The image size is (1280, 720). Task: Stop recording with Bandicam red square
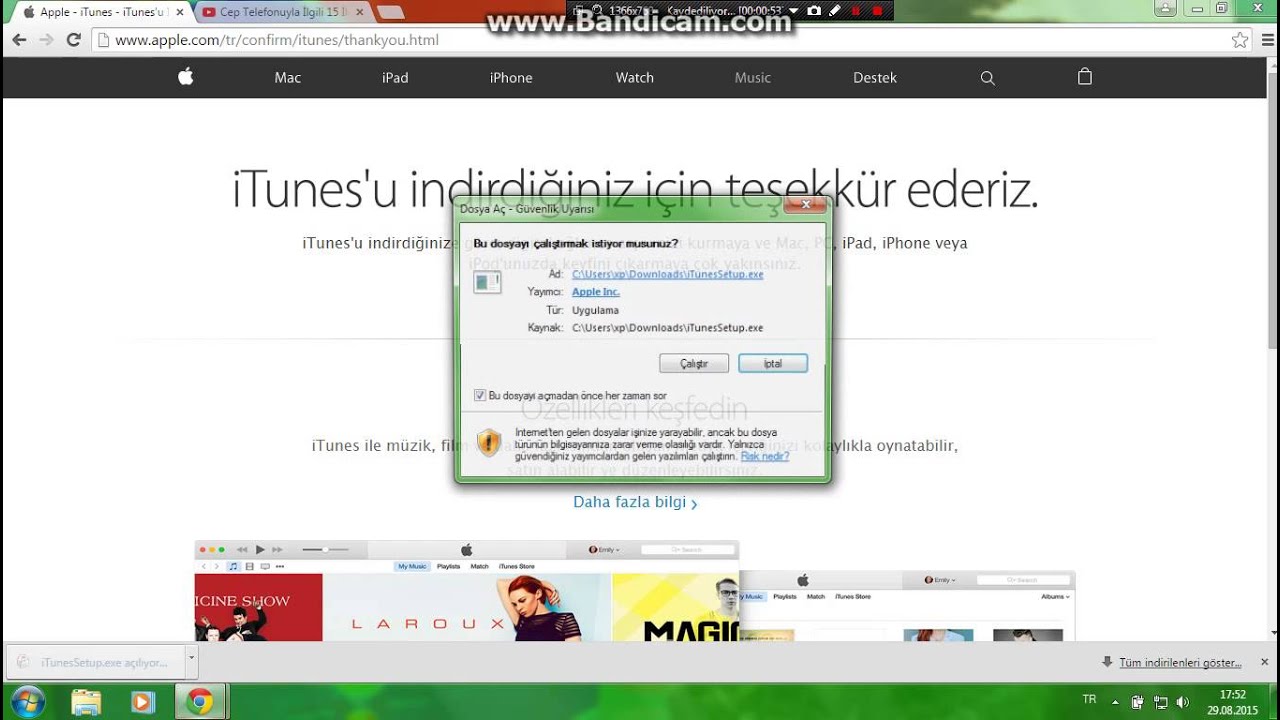[x=877, y=10]
